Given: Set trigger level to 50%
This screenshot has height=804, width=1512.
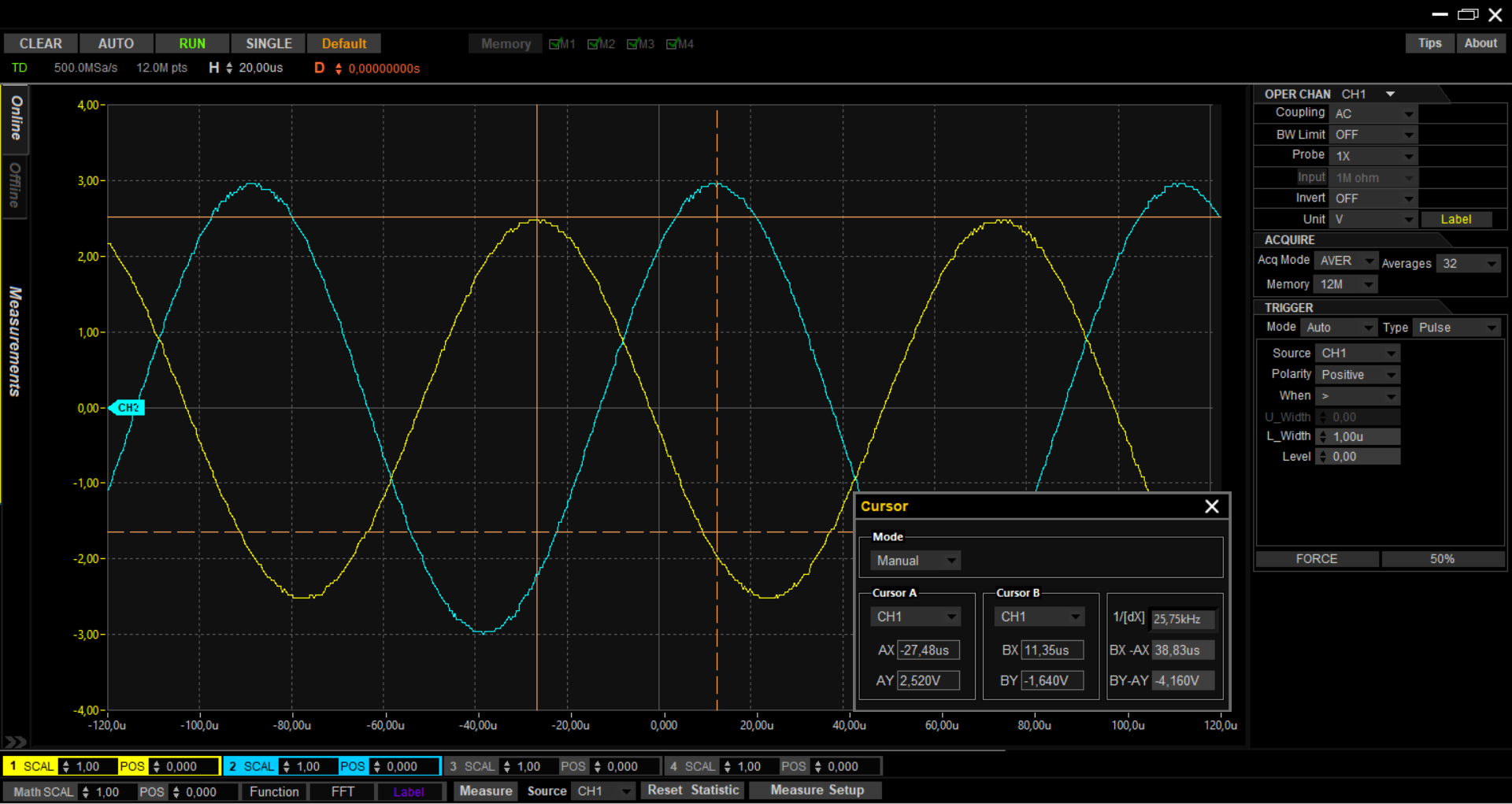Looking at the screenshot, I should tap(1442, 559).
